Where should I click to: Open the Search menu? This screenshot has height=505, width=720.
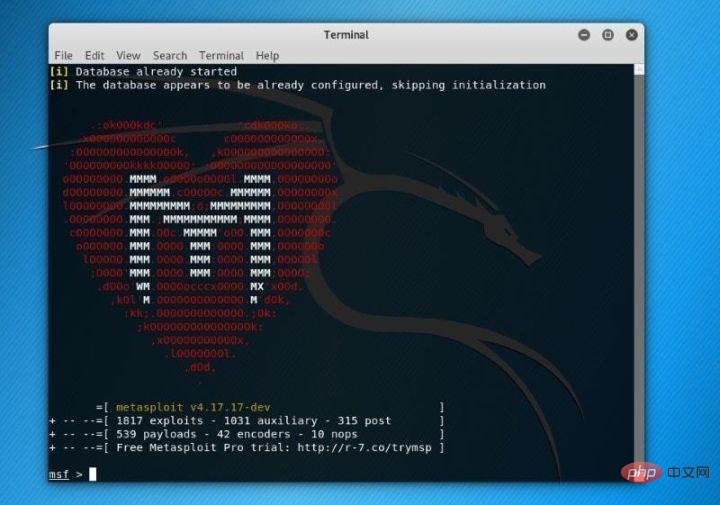point(170,56)
